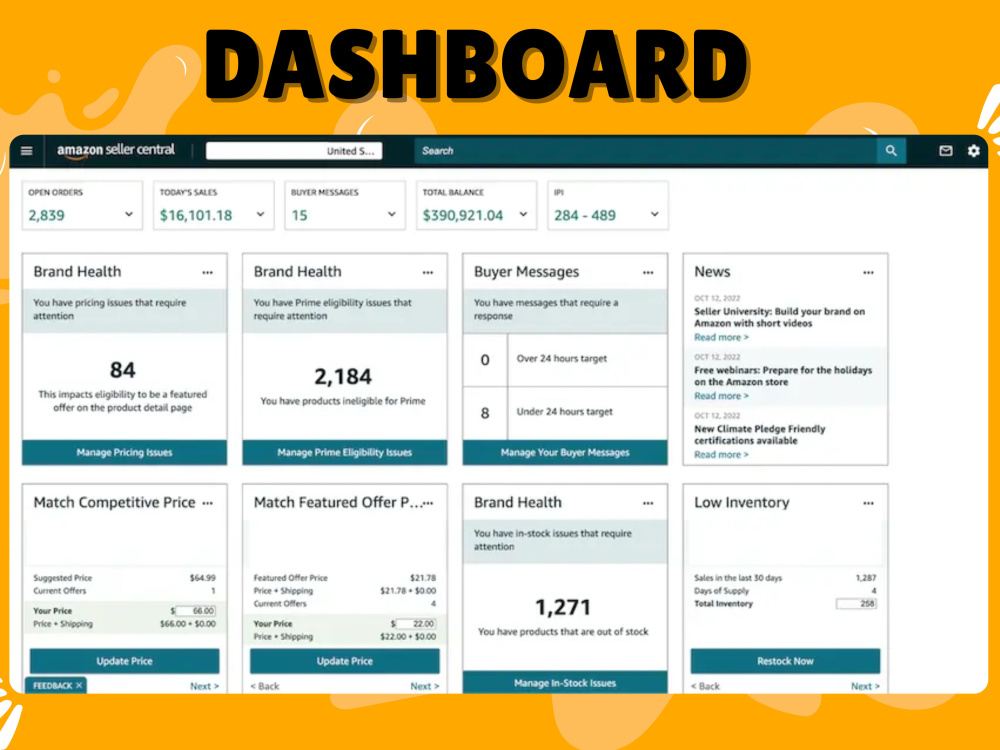Click Sales in the last 30 days value
The height and width of the screenshot is (750, 1000).
pyautogui.click(x=865, y=578)
